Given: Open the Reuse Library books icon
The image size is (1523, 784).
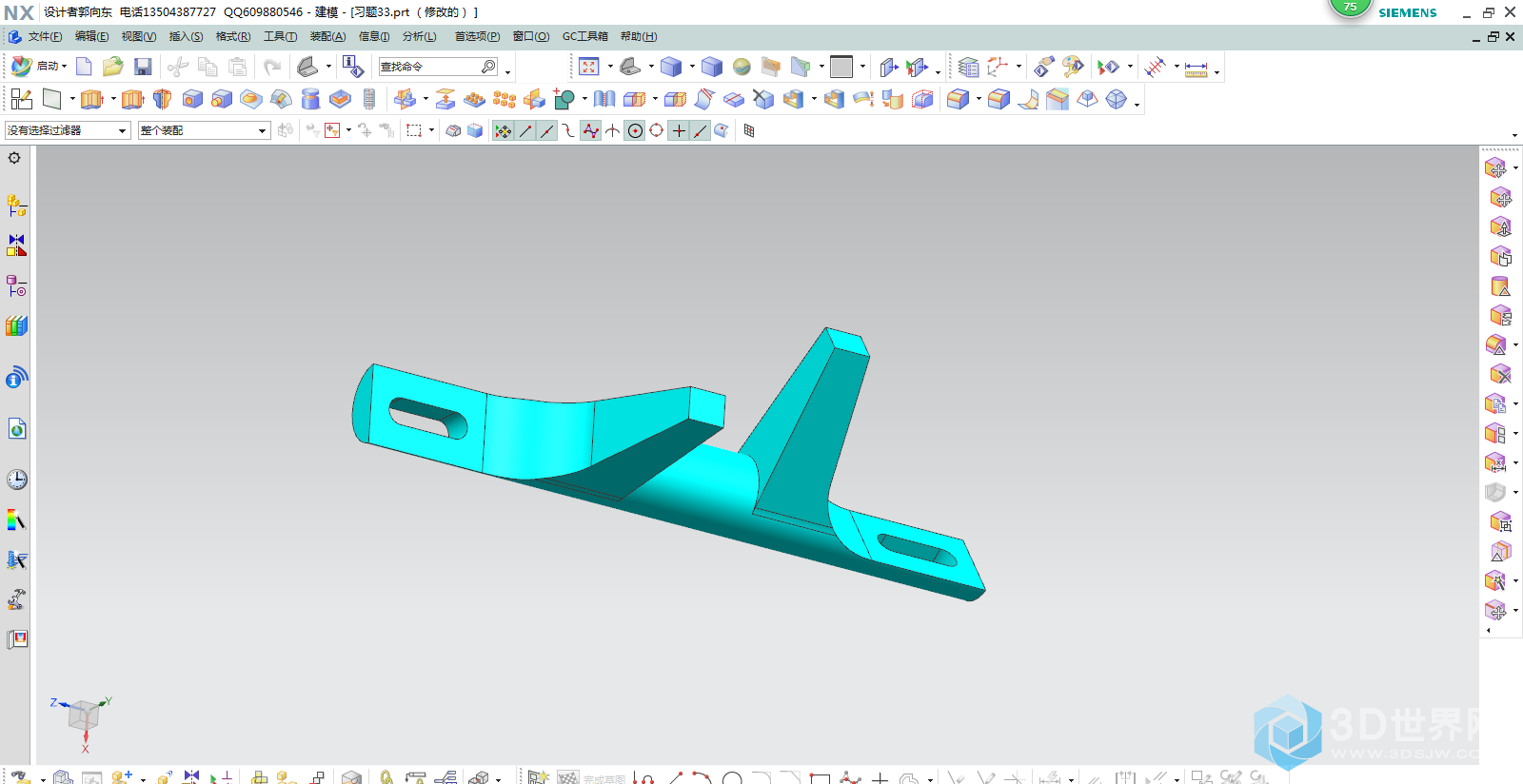Looking at the screenshot, I should point(16,325).
